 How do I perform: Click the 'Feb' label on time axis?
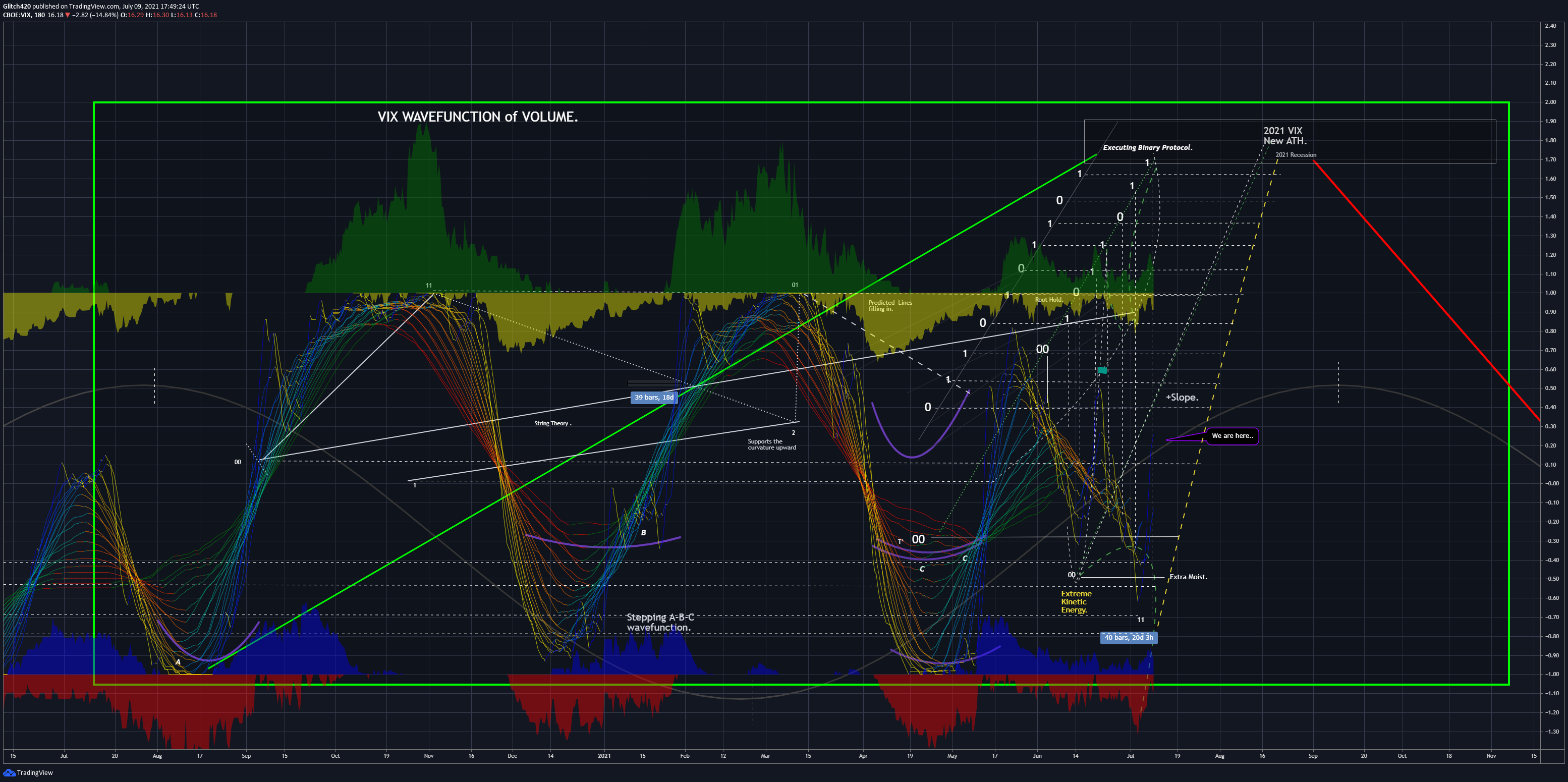(685, 756)
